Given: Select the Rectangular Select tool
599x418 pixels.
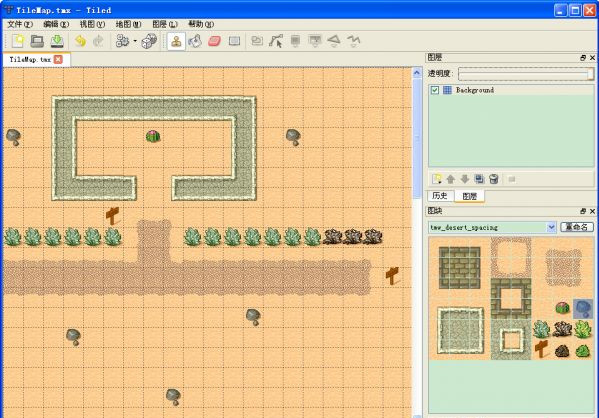Looking at the screenshot, I should coord(234,41).
